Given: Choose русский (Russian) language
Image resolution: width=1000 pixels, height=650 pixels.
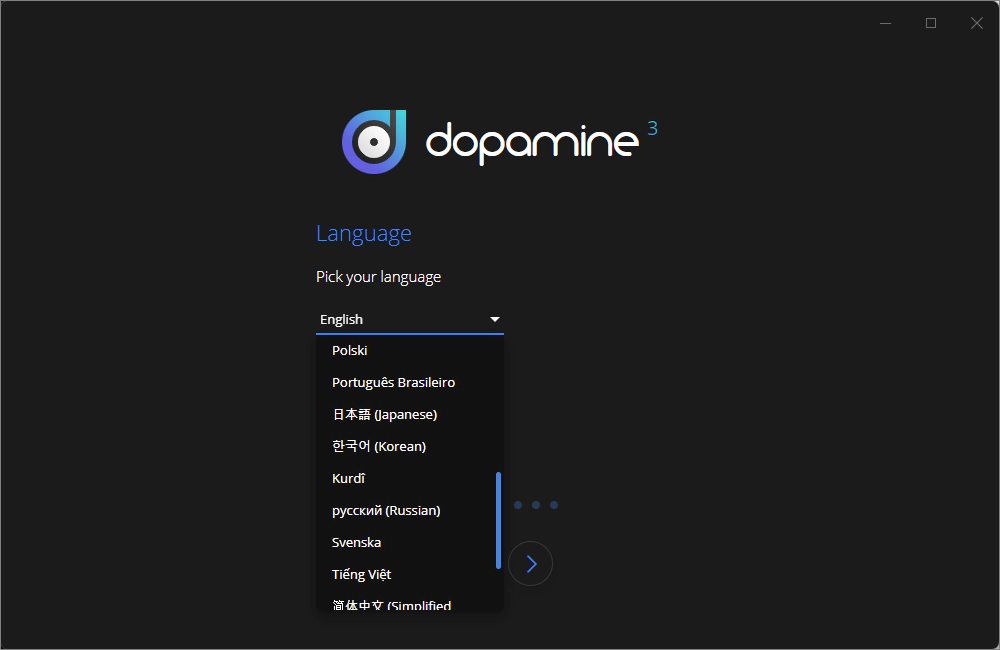Looking at the screenshot, I should pos(409,510).
